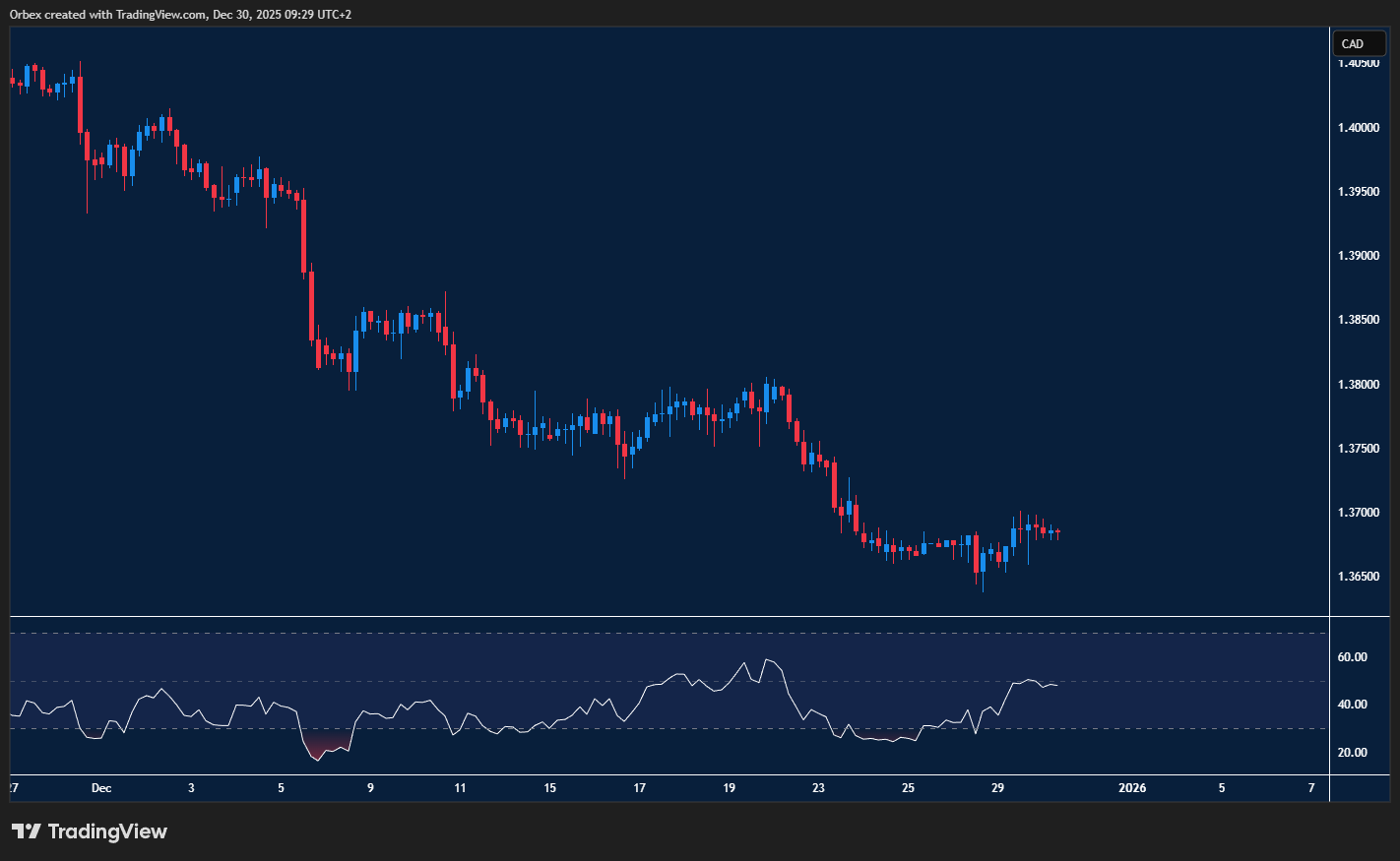Click the 1.40000 price axis label
The width and height of the screenshot is (1400, 861).
1358,128
